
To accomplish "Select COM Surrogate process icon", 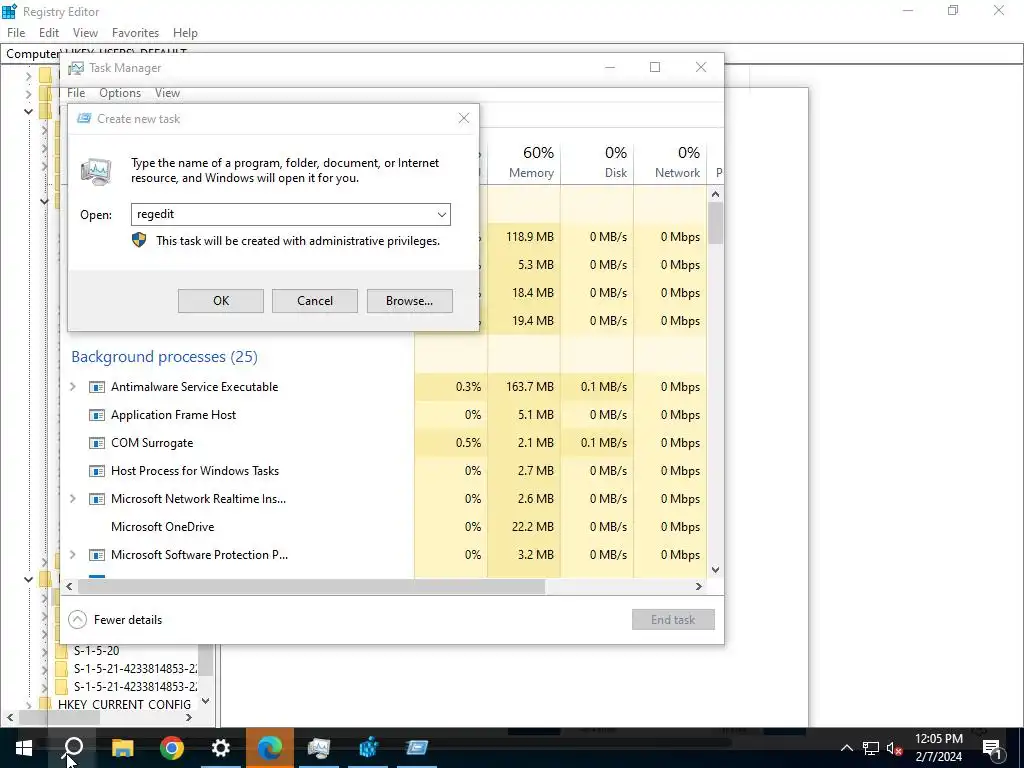I will [97, 443].
